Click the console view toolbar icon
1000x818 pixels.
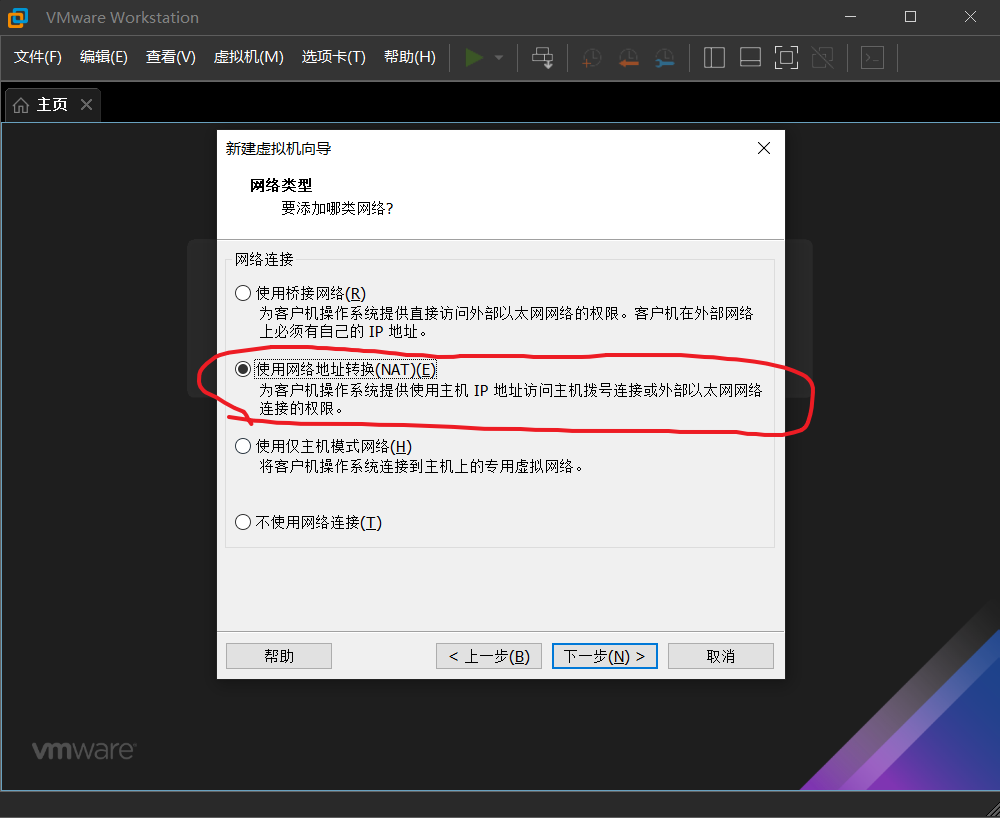(x=872, y=57)
